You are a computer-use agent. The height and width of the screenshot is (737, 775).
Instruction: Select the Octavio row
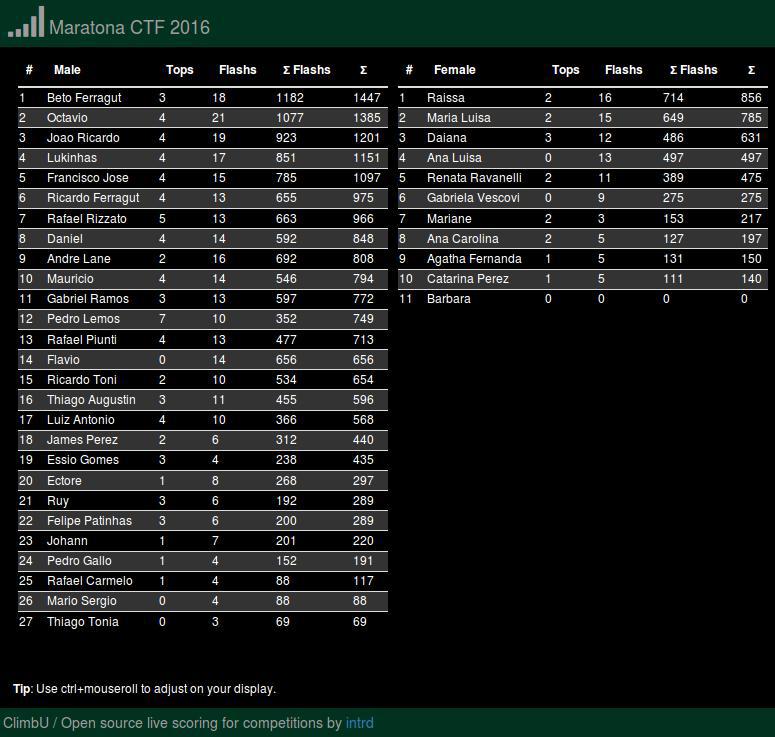[203, 118]
